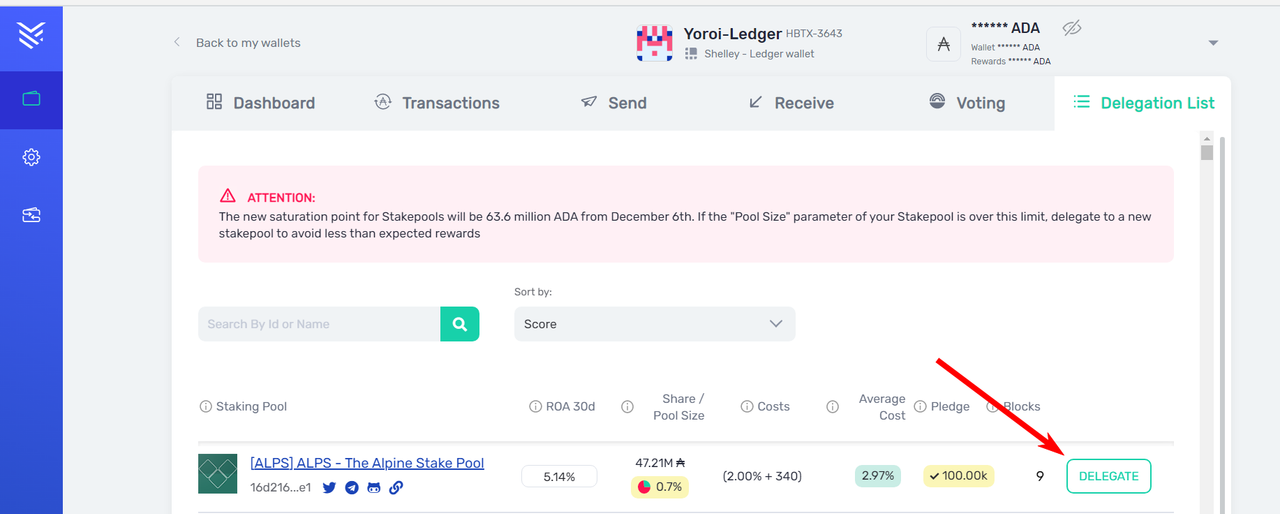The height and width of the screenshot is (514, 1280).
Task: Click the ALPS pool website link icon
Action: [396, 488]
